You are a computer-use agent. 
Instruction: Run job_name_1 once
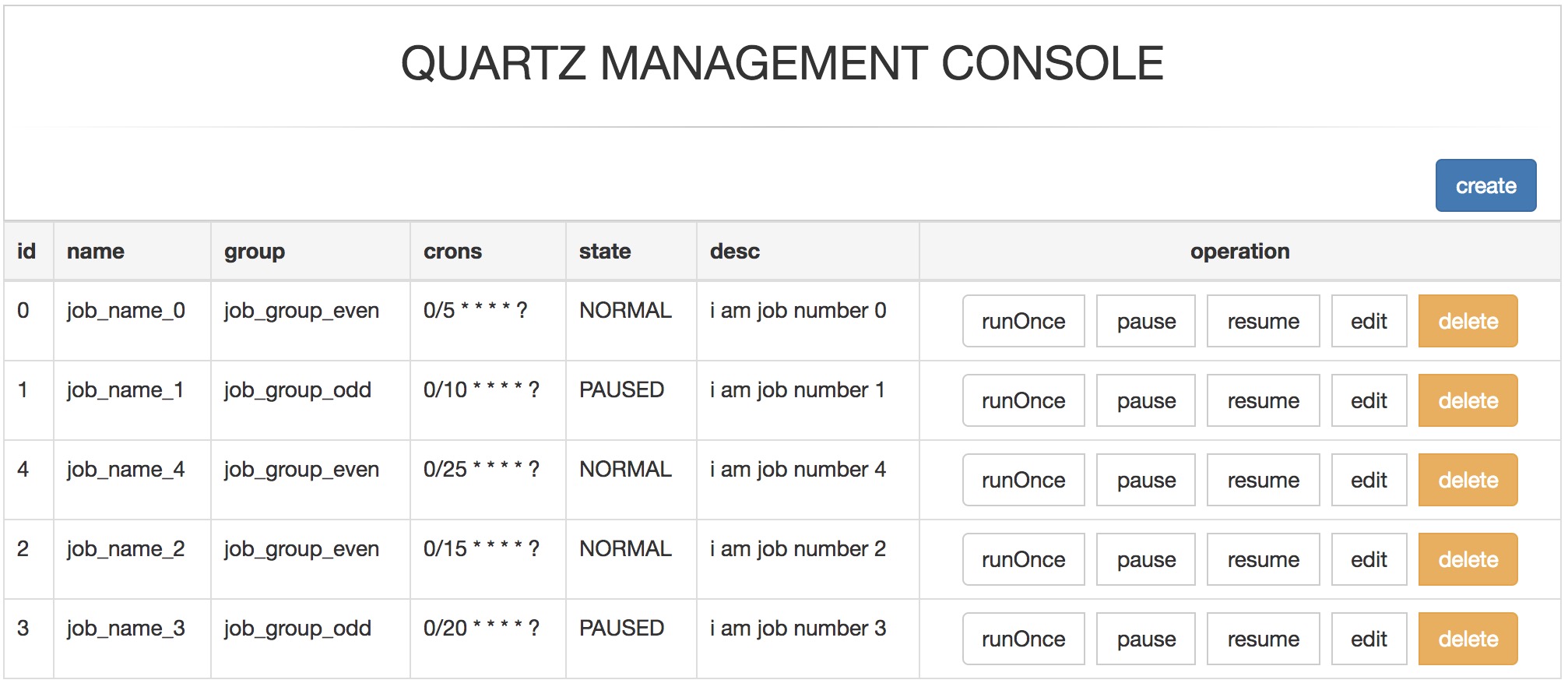1023,400
